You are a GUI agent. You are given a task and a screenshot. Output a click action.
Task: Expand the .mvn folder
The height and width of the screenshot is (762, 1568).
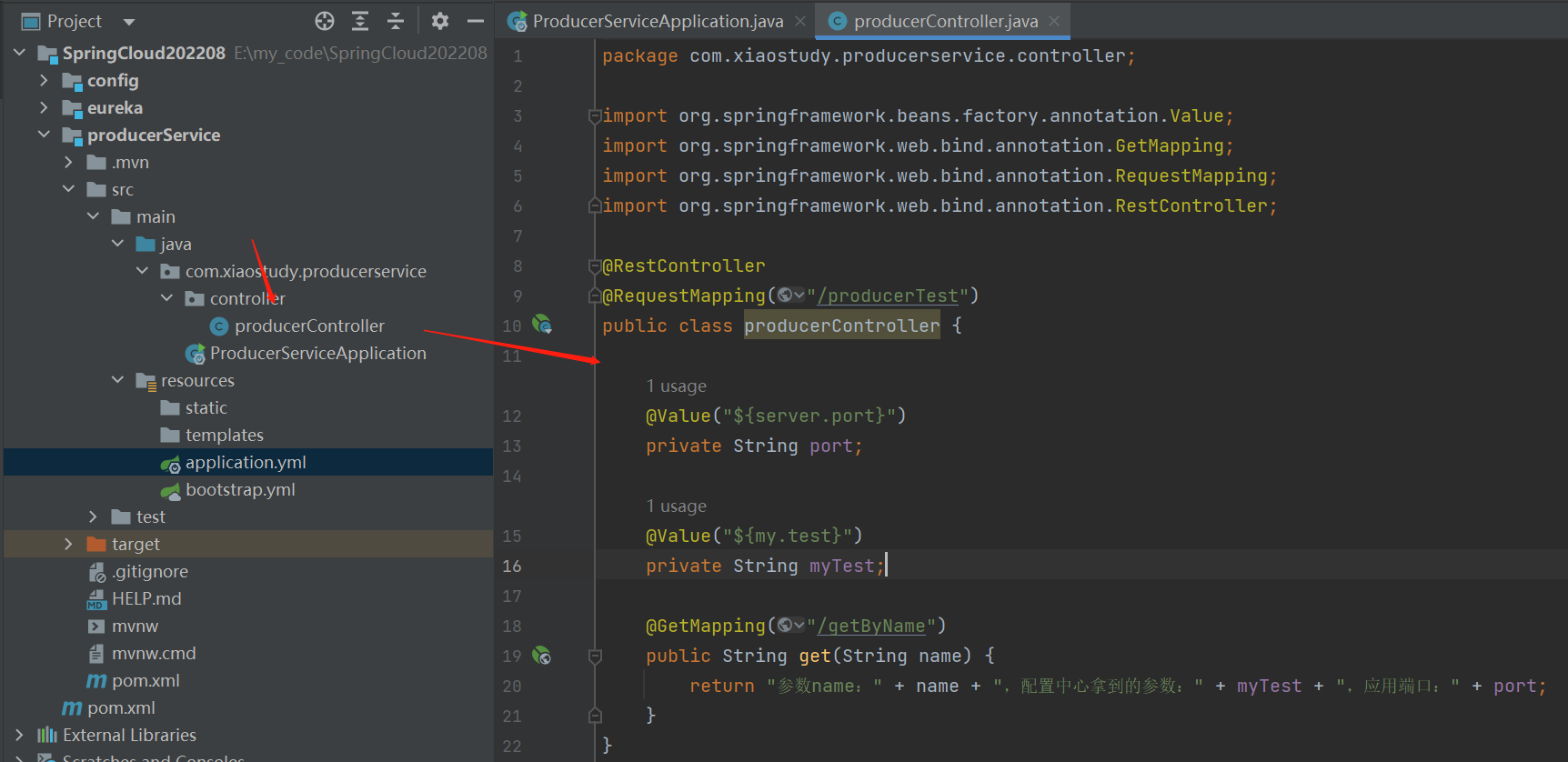coord(68,162)
